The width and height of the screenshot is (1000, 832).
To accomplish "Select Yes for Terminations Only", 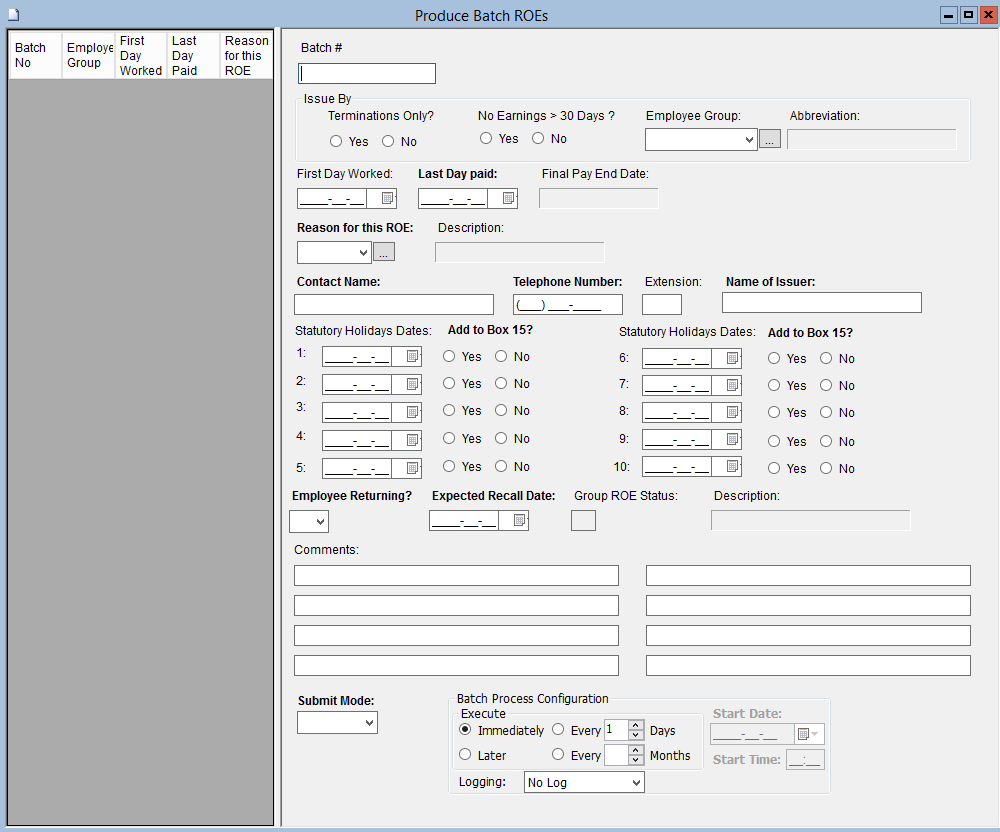I will click(x=336, y=142).
